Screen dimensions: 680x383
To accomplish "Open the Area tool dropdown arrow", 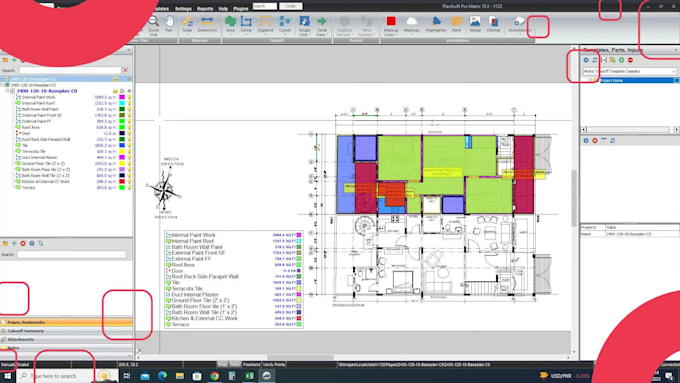I will [230, 35].
